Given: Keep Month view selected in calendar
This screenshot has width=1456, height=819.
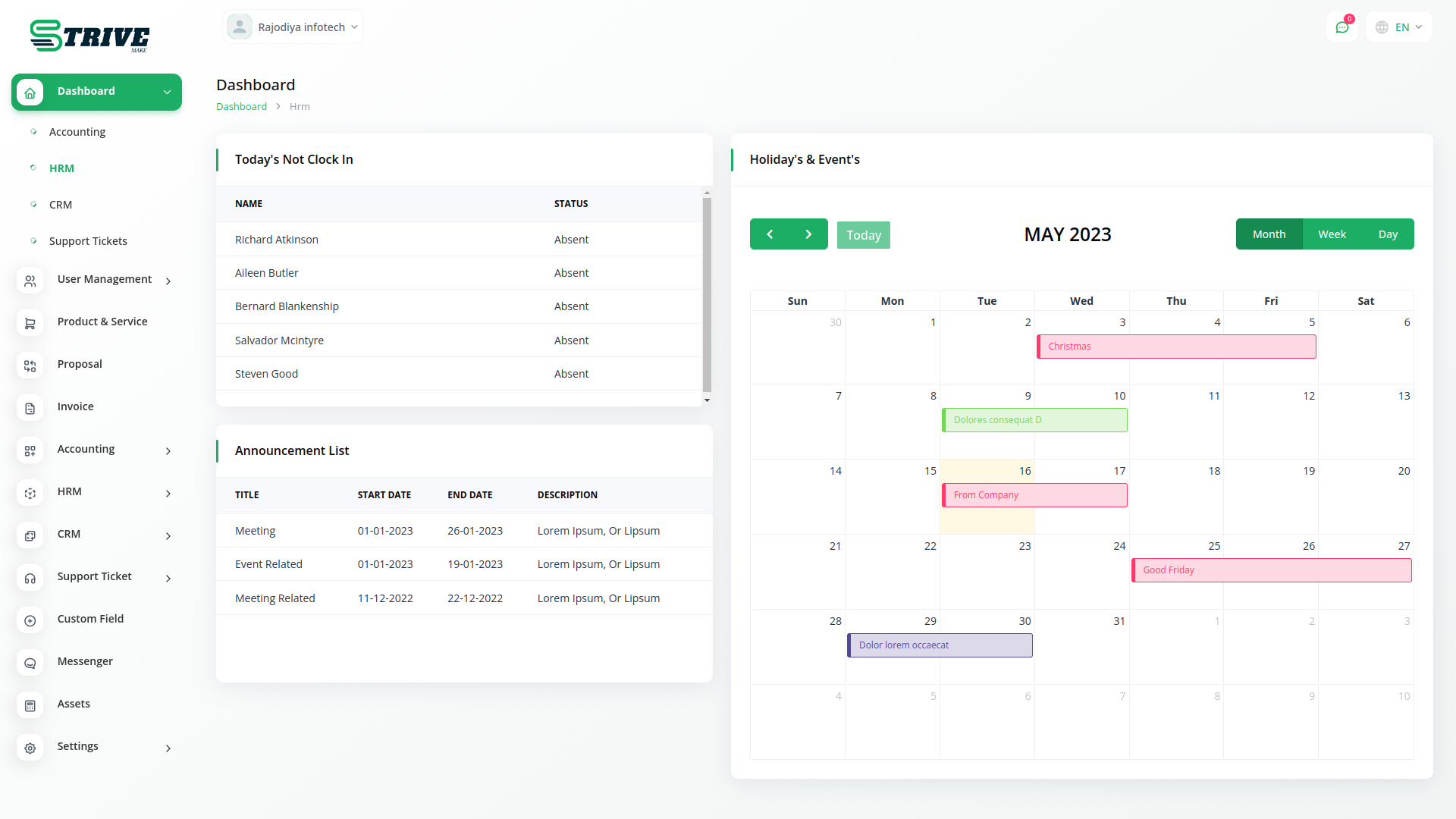Looking at the screenshot, I should (1269, 234).
